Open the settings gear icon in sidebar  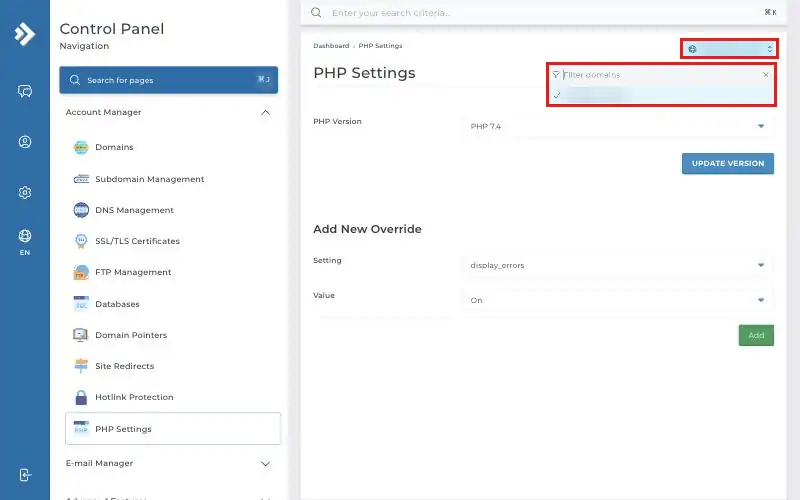[24, 192]
